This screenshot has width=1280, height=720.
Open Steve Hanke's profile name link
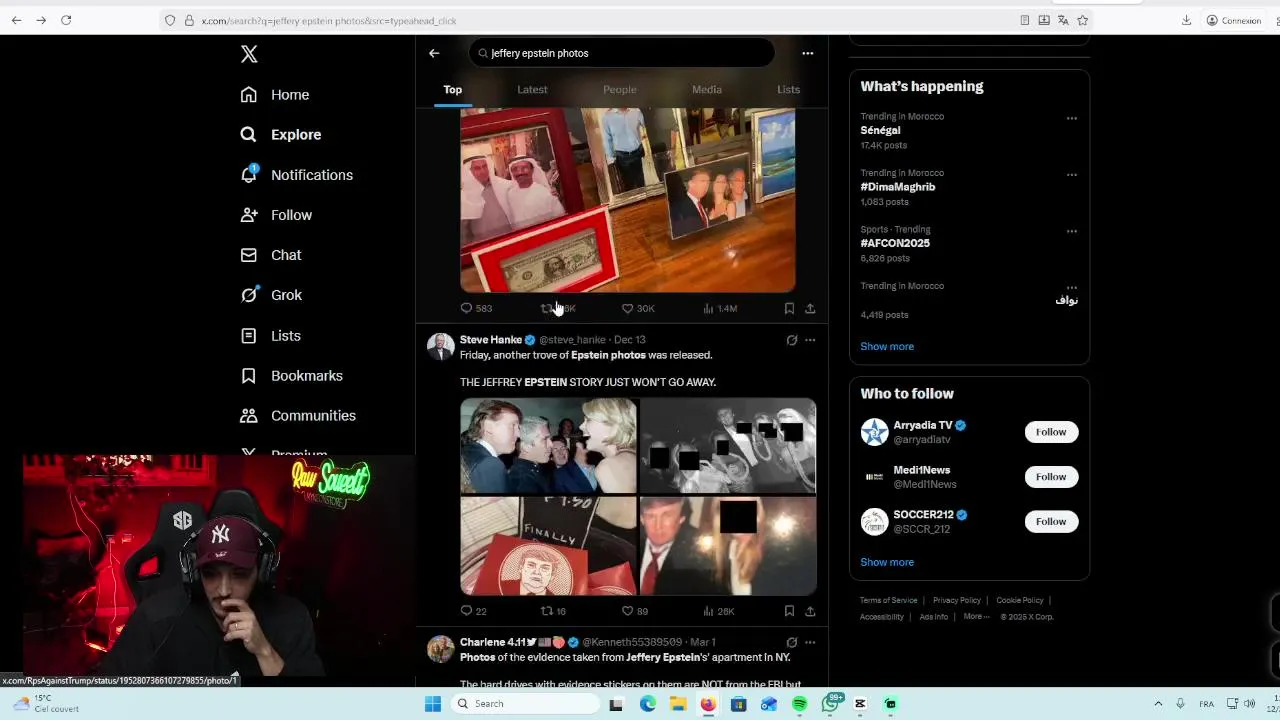491,340
